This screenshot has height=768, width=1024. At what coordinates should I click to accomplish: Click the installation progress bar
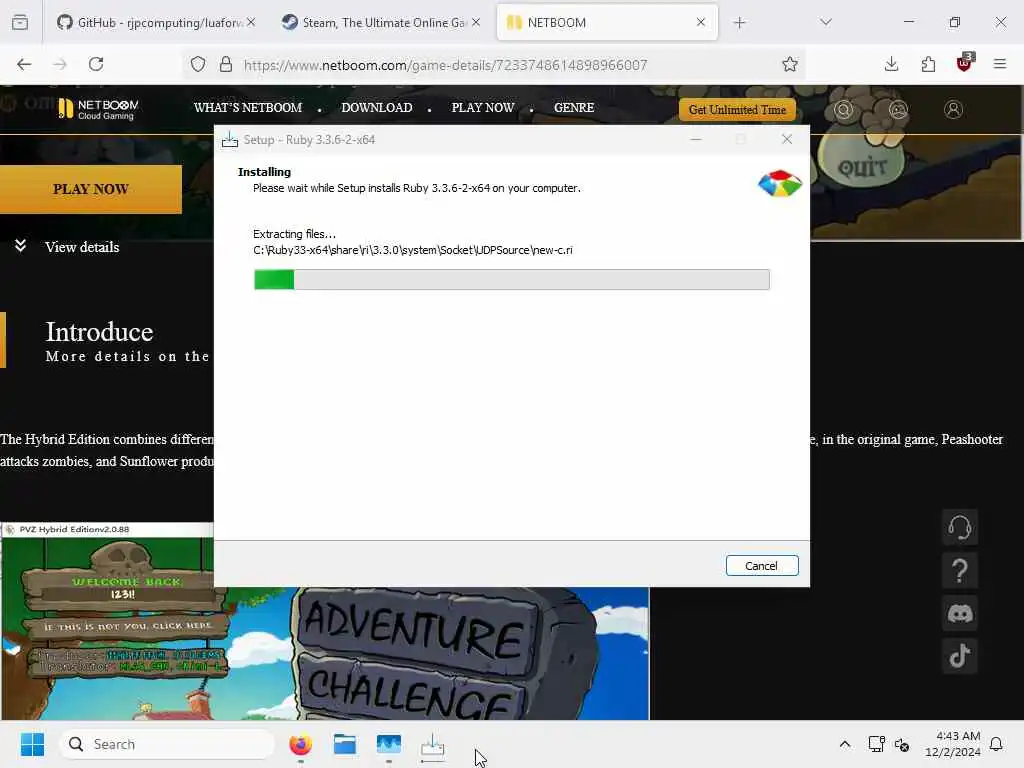511,280
